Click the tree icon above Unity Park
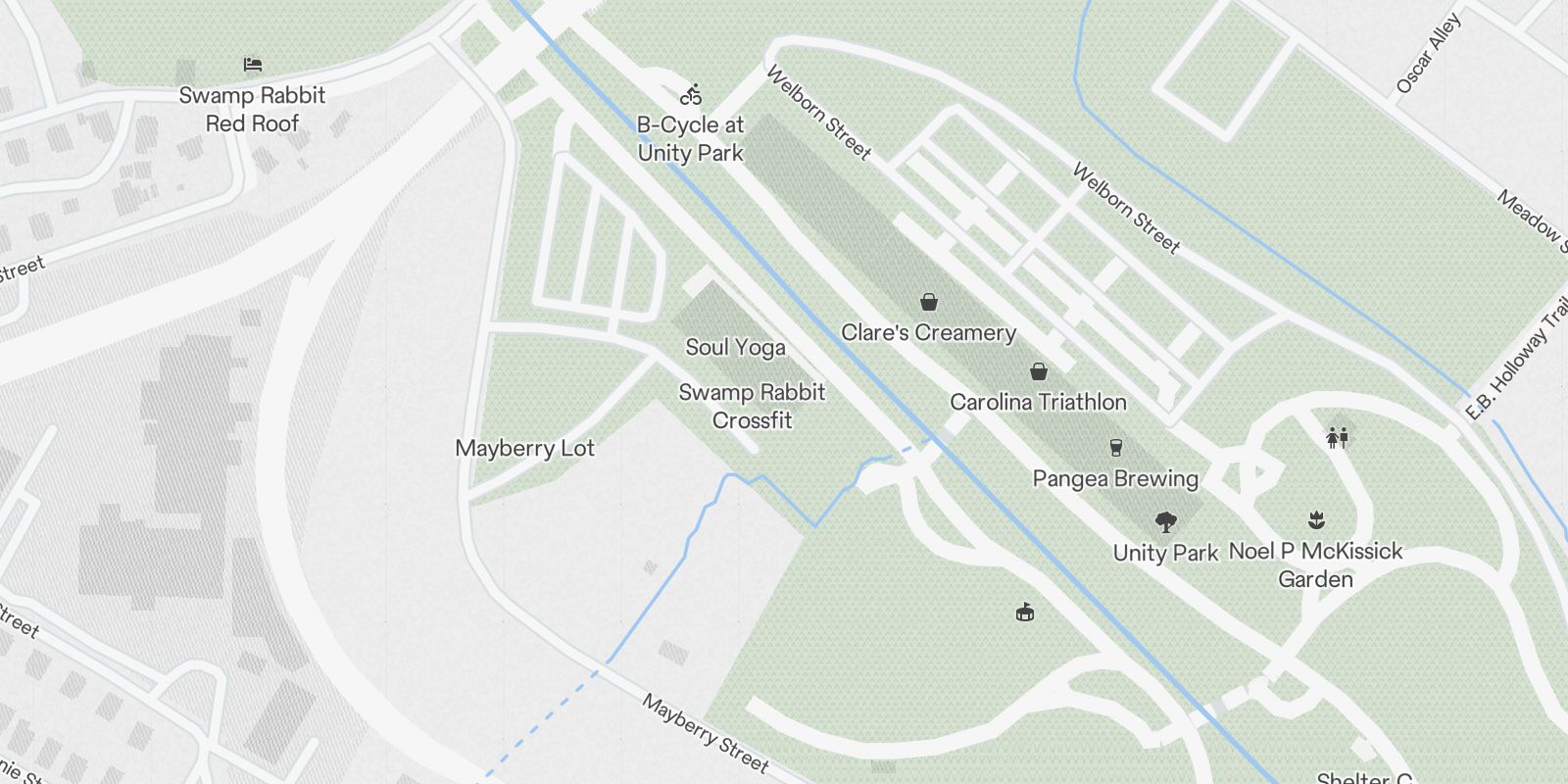Screen dimensions: 1568x784 tap(1165, 521)
